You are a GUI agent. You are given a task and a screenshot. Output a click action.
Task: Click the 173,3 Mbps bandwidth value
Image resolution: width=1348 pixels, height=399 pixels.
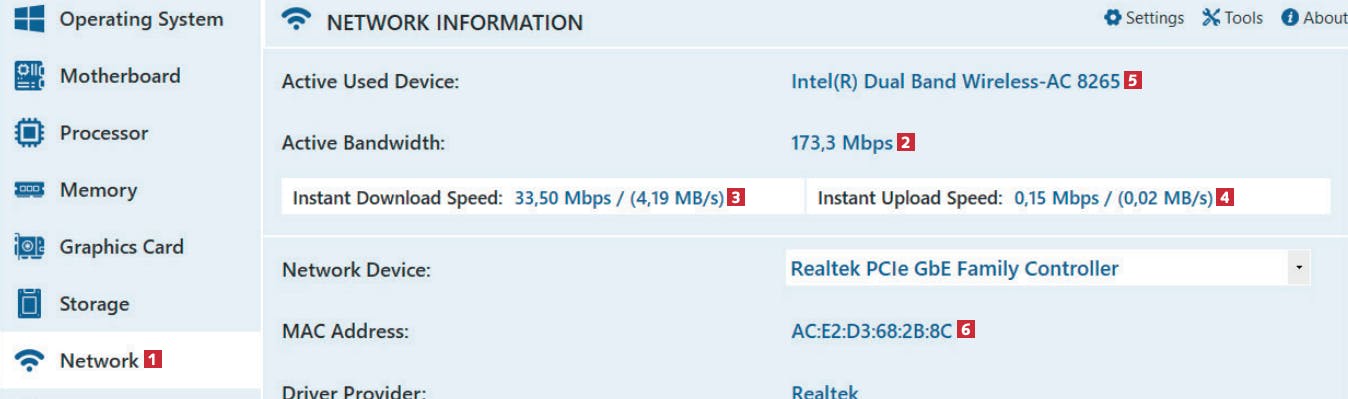(841, 143)
